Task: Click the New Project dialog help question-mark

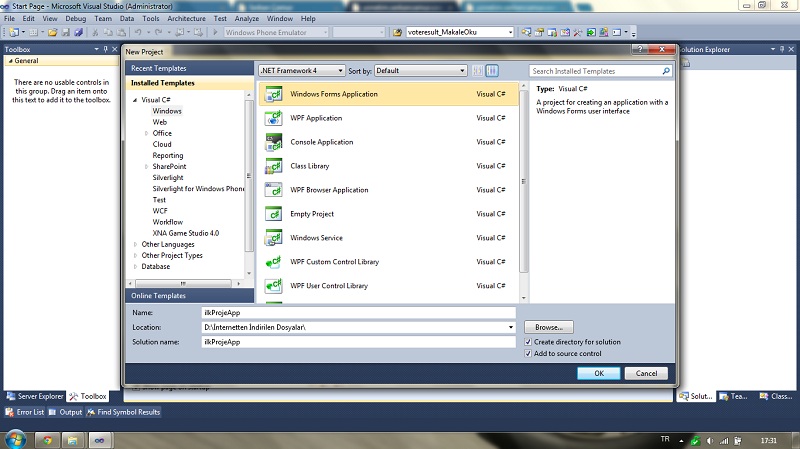Action: click(x=640, y=49)
